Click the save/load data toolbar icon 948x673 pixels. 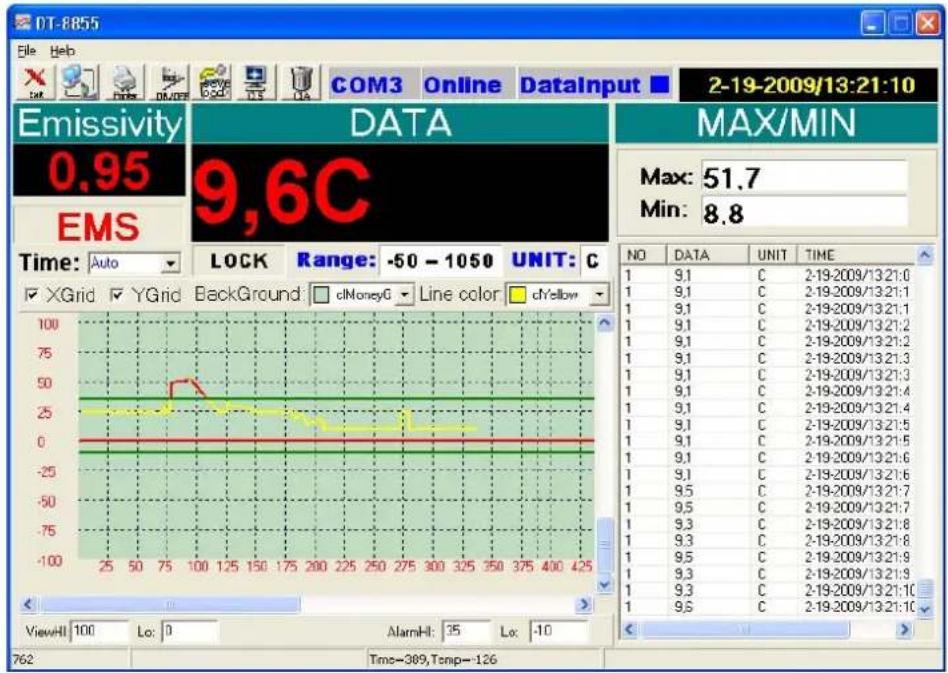click(214, 82)
